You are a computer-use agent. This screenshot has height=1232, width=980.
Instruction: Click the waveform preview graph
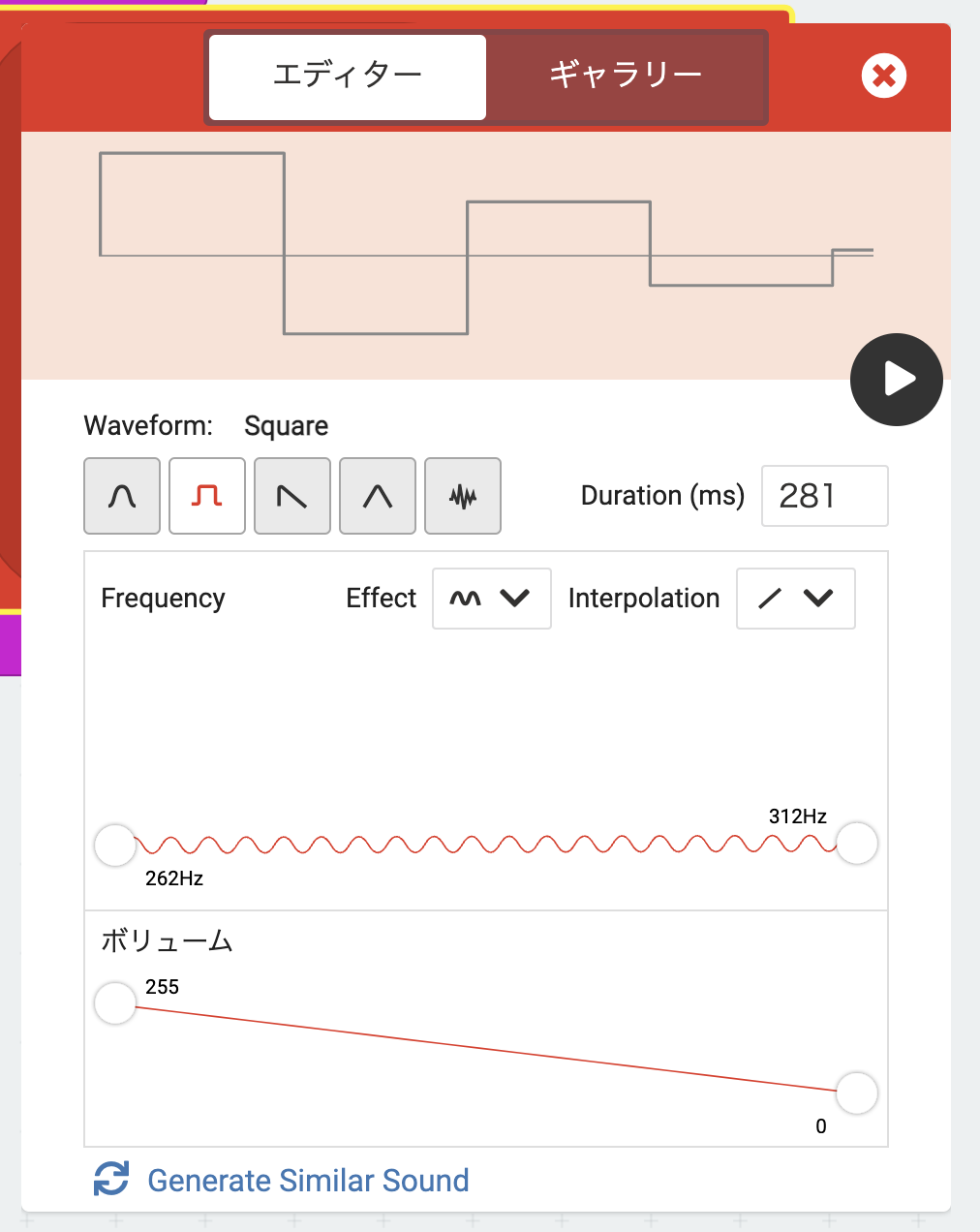486,254
